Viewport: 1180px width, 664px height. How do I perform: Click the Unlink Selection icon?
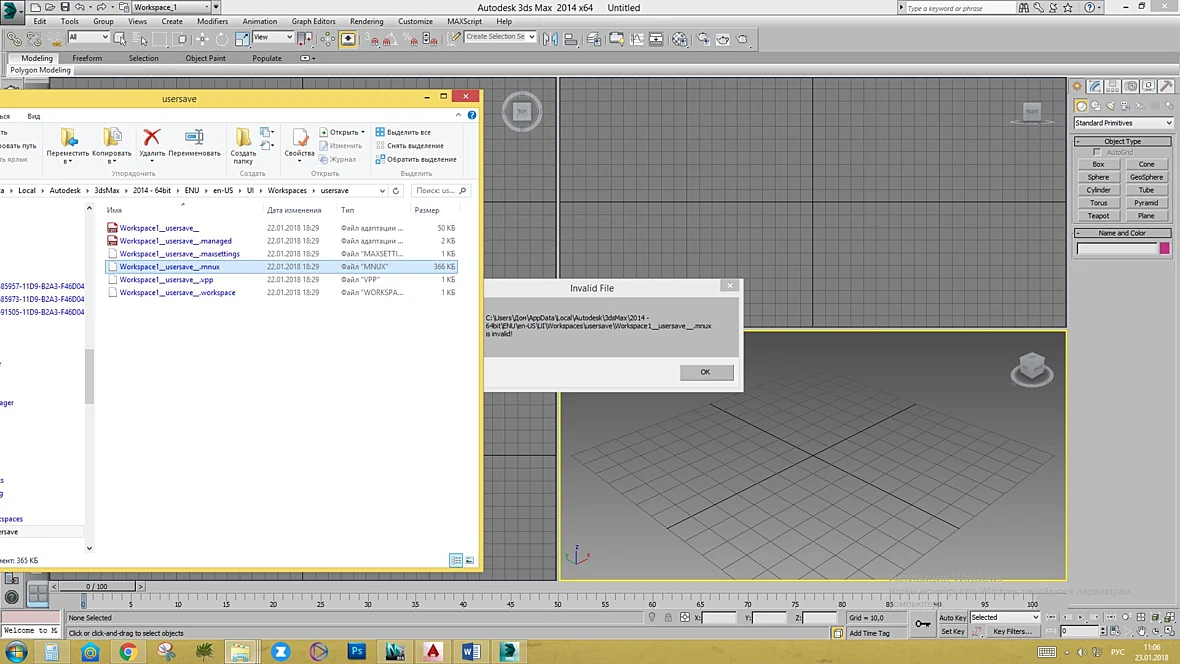click(34, 38)
